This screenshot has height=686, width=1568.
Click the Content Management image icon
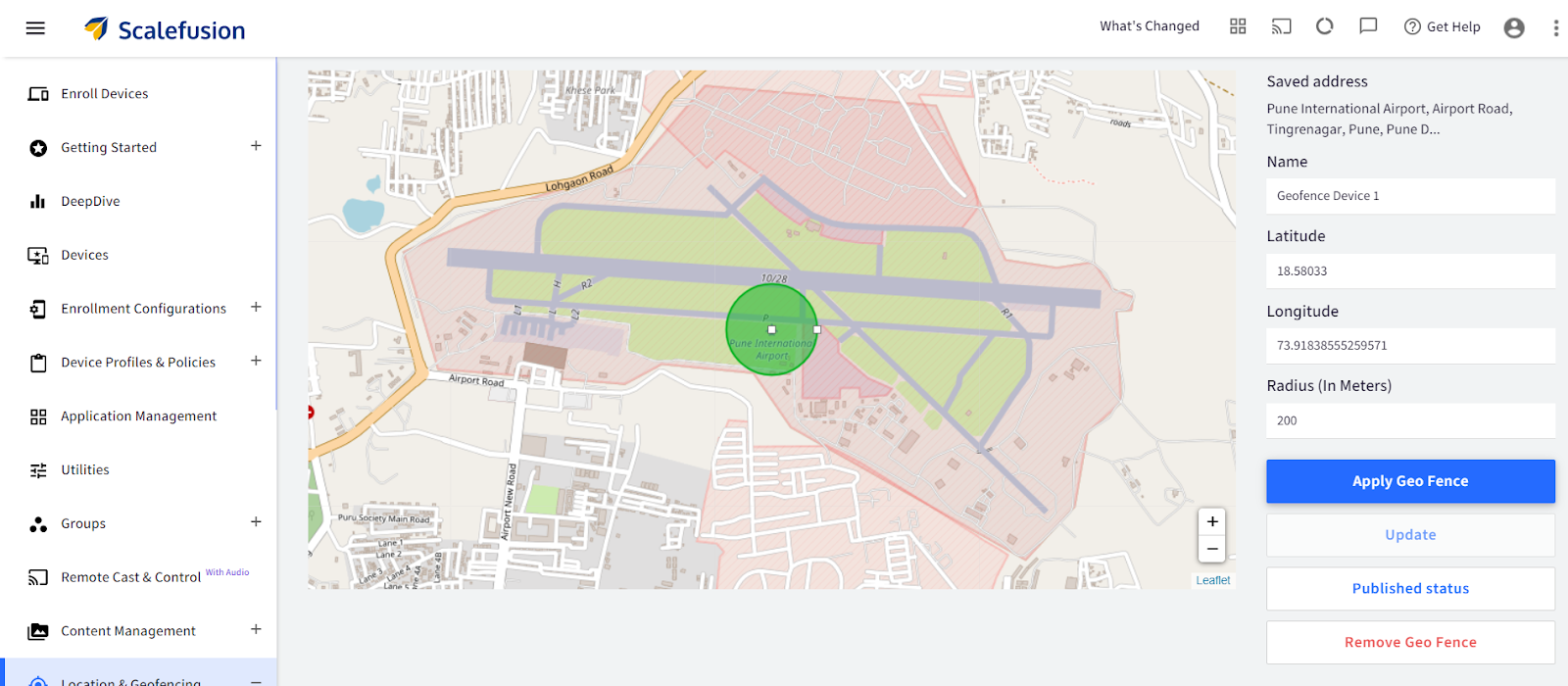(38, 632)
